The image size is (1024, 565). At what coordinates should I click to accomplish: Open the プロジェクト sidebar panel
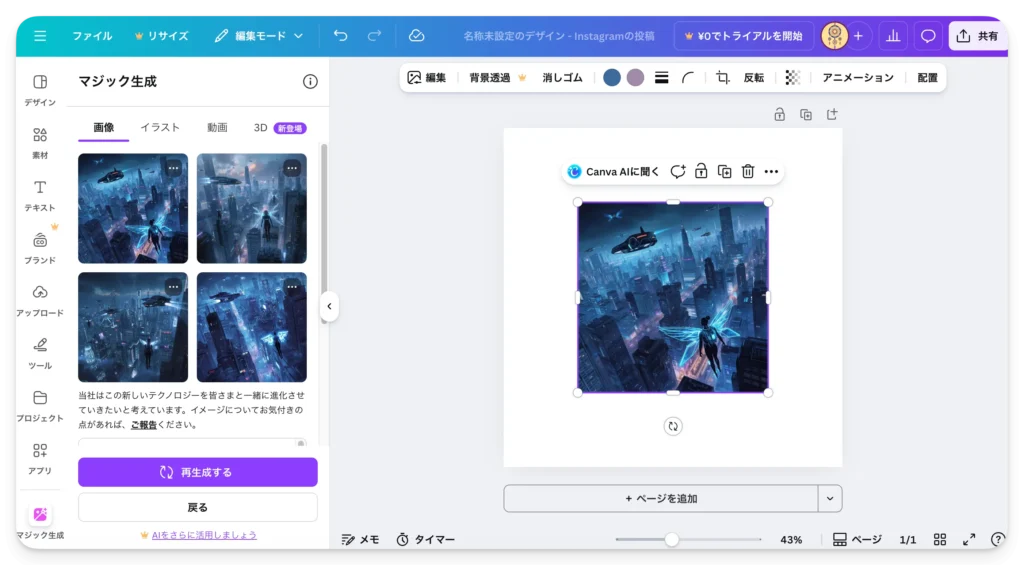(x=40, y=406)
